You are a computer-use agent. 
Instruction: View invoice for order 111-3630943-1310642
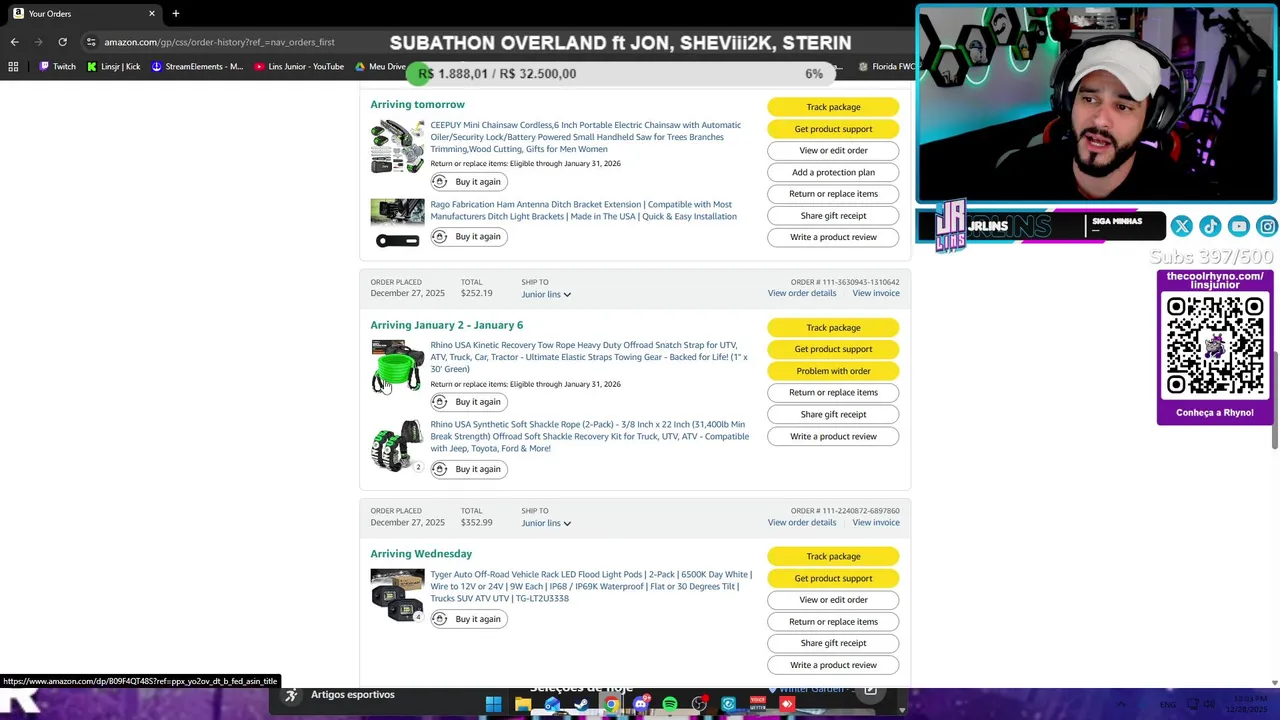click(876, 293)
